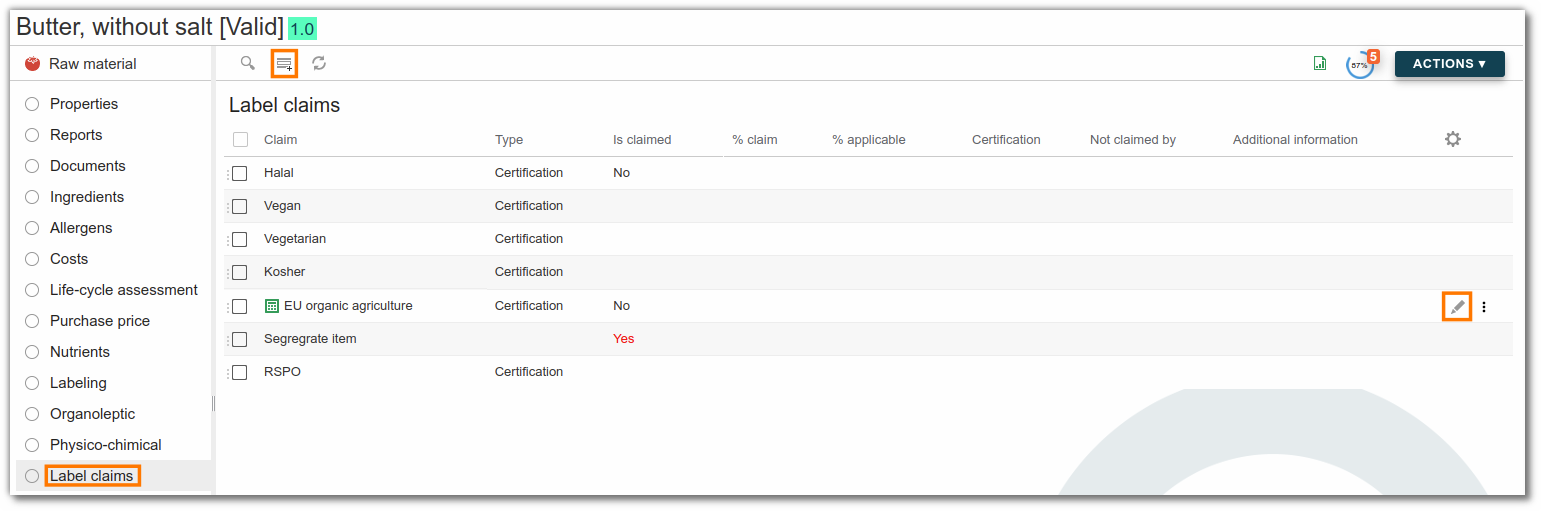Image resolution: width=1541 pixels, height=511 pixels.
Task: Sort by the Claim column header
Action: pyautogui.click(x=280, y=140)
